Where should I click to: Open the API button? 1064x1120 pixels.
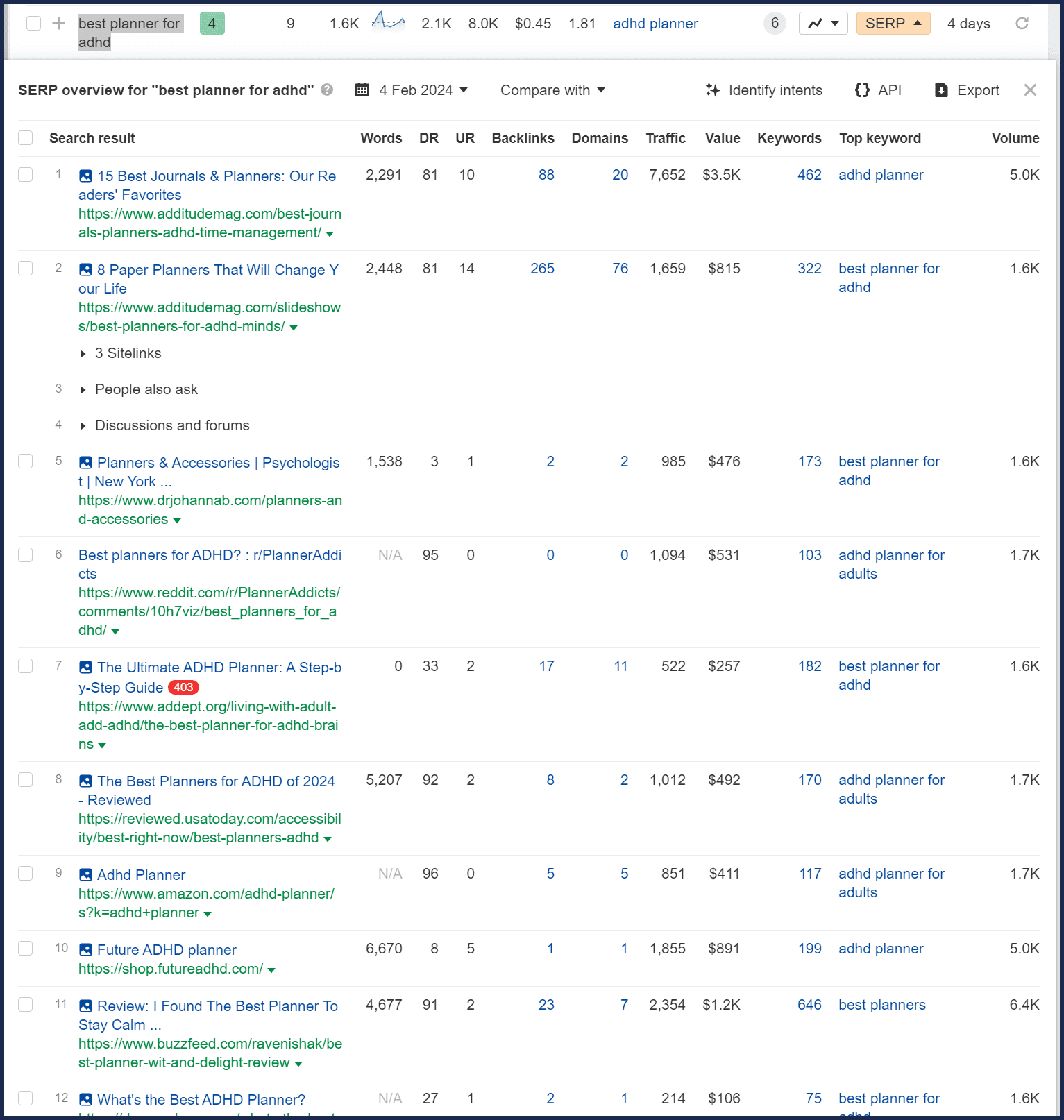coord(878,90)
